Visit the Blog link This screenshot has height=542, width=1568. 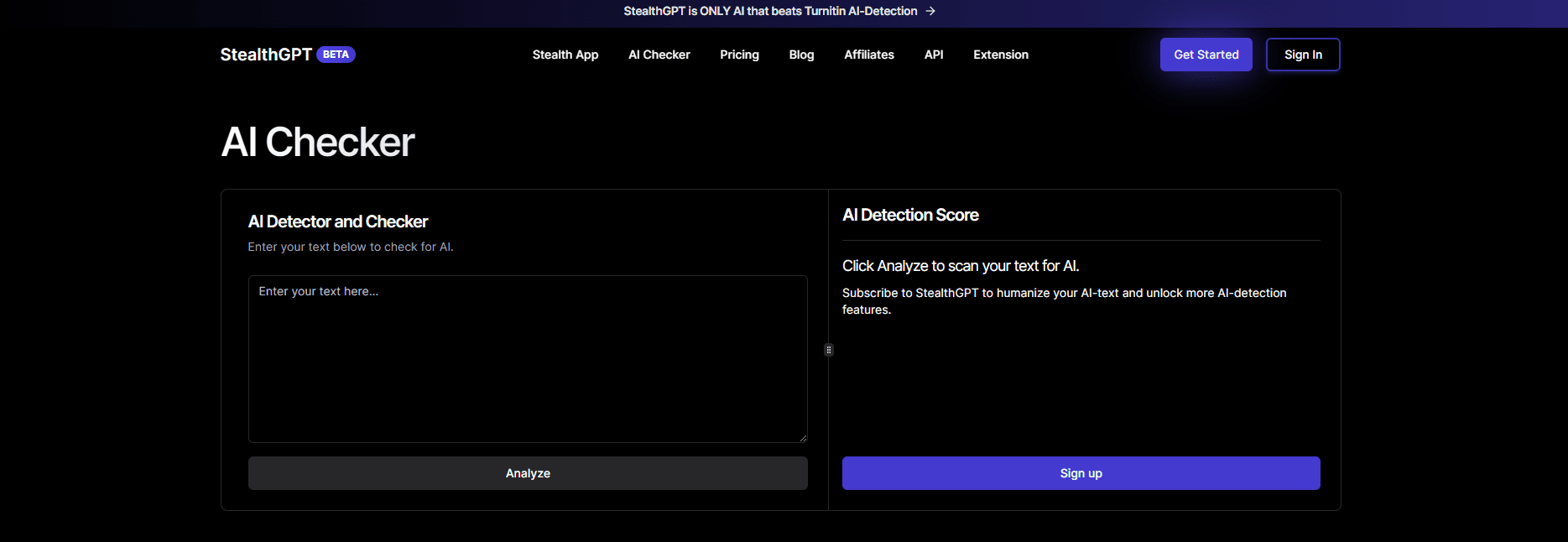click(801, 55)
